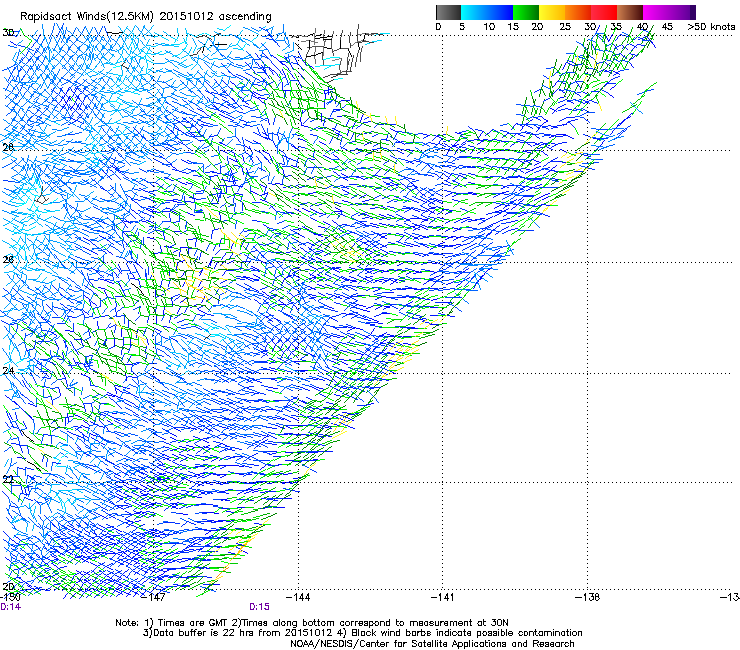Click the longitude label '-144'

click(299, 597)
